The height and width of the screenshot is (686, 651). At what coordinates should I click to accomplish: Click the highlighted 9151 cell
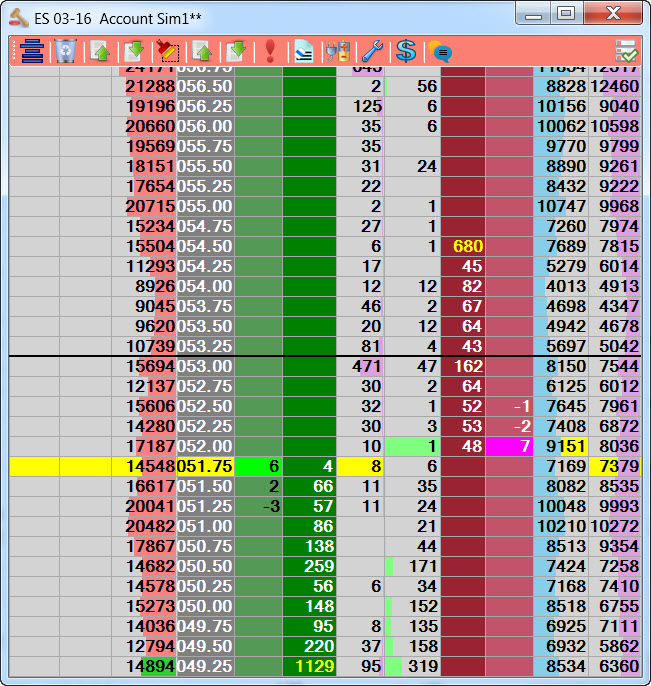(x=561, y=446)
